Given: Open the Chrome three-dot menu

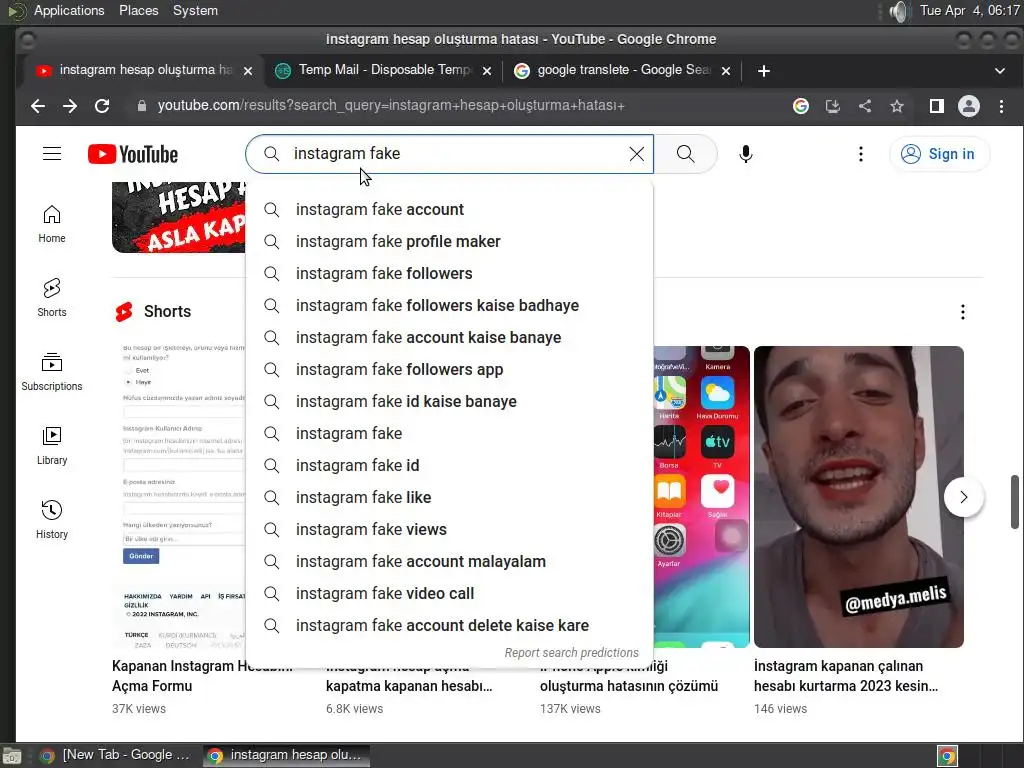Looking at the screenshot, I should pos(1001,106).
